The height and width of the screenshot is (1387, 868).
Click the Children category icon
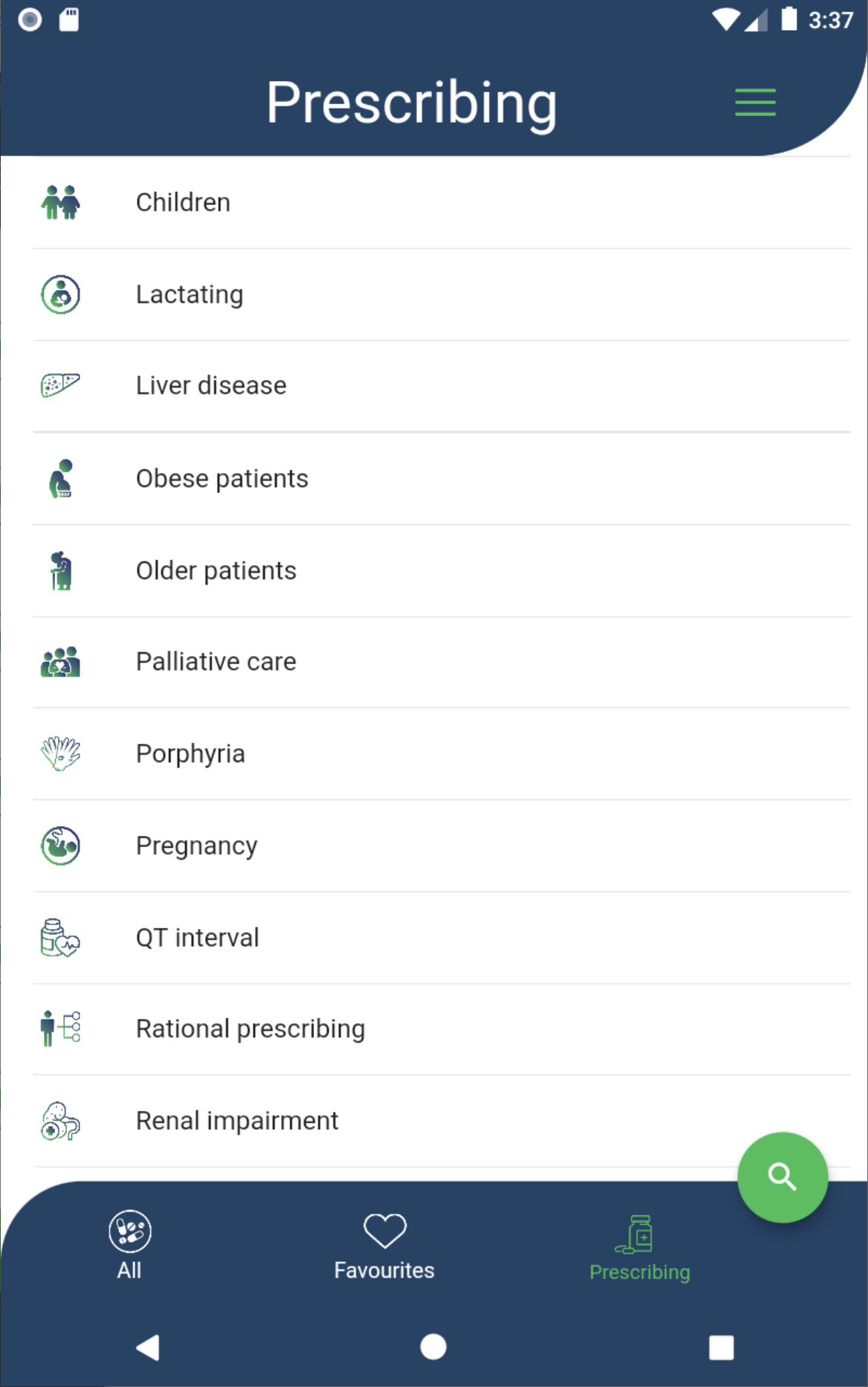(60, 202)
